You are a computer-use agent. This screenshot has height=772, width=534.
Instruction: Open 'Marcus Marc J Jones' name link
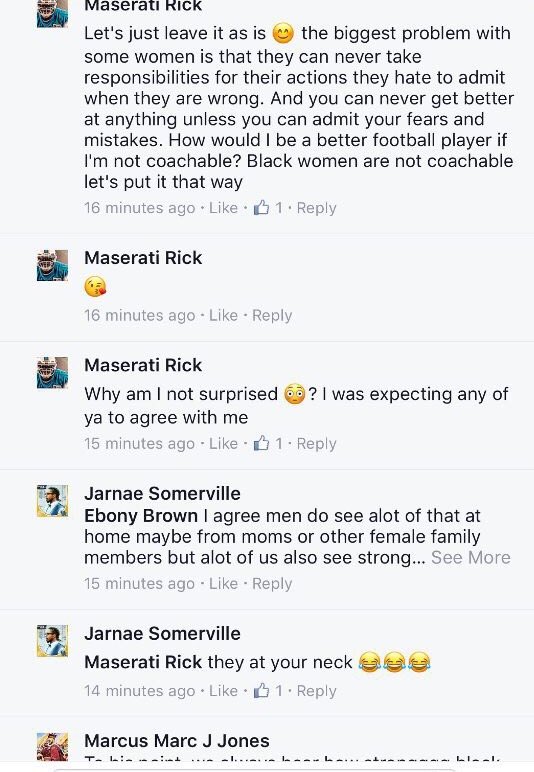177,740
